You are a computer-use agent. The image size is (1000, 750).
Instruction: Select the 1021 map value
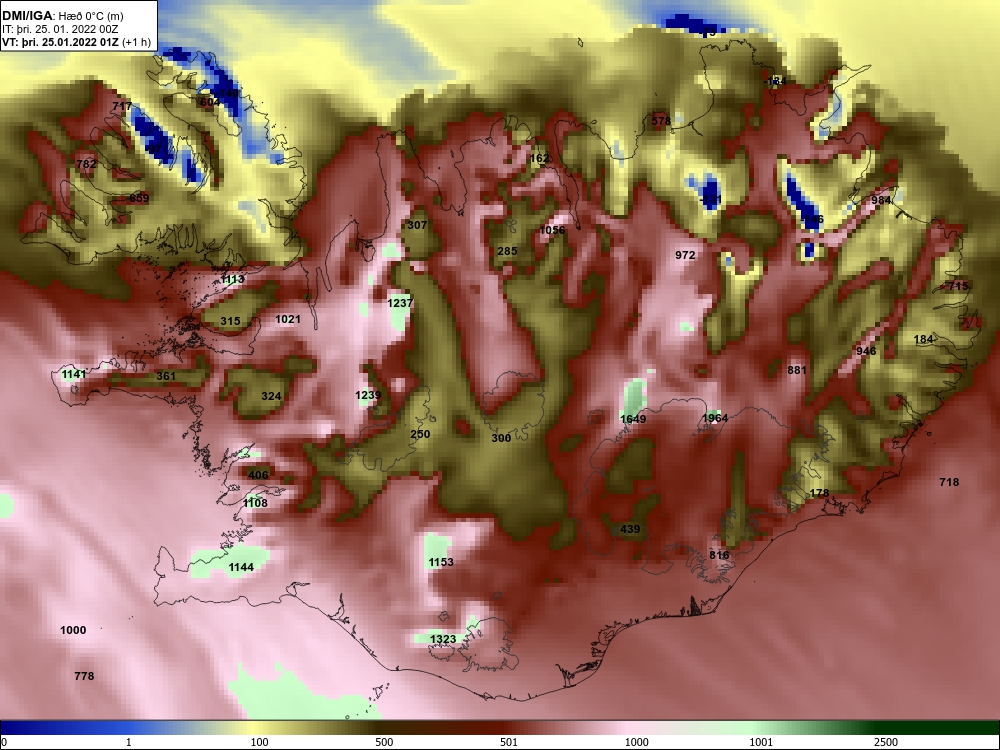[288, 318]
